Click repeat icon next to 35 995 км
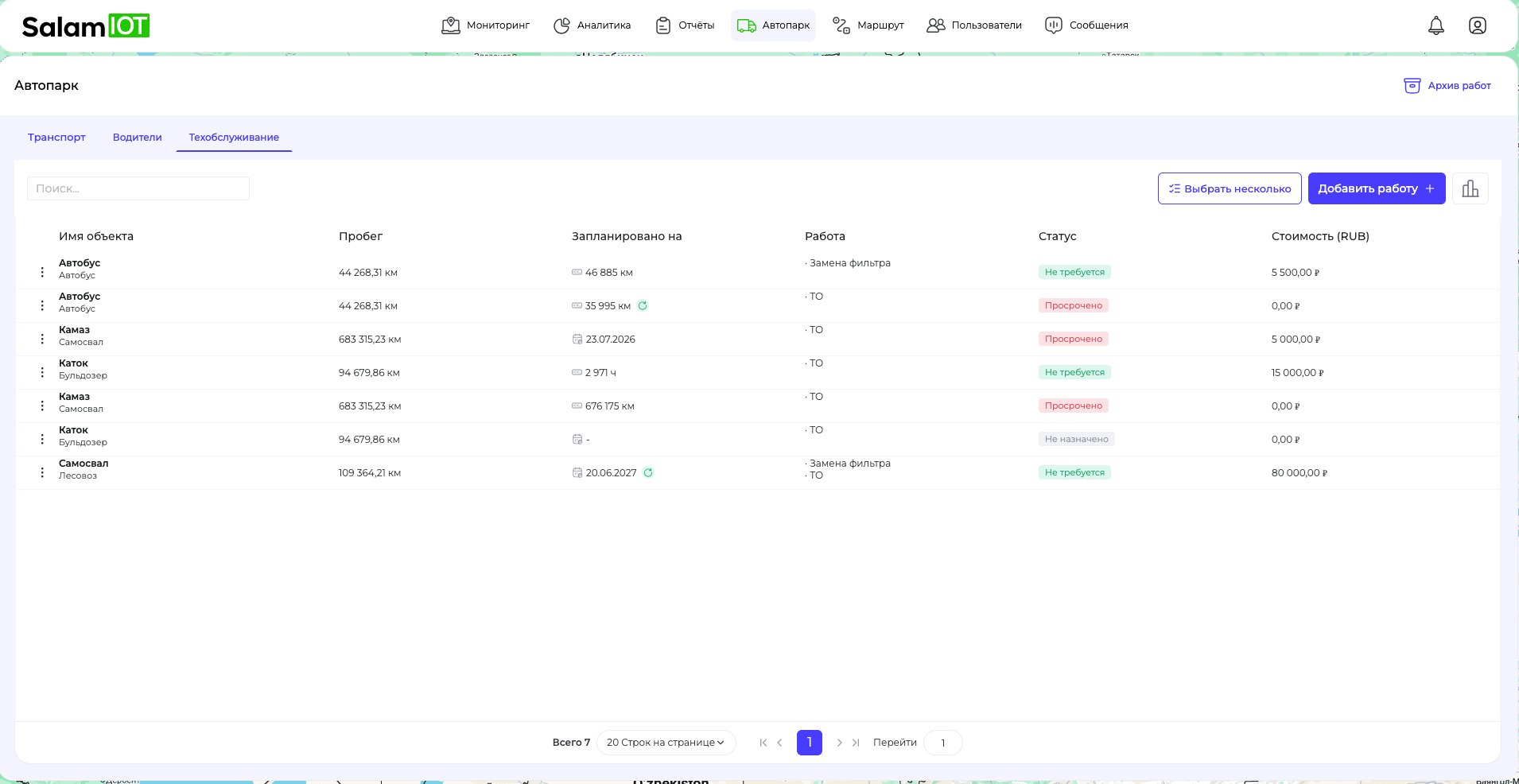Image resolution: width=1519 pixels, height=784 pixels. (643, 305)
